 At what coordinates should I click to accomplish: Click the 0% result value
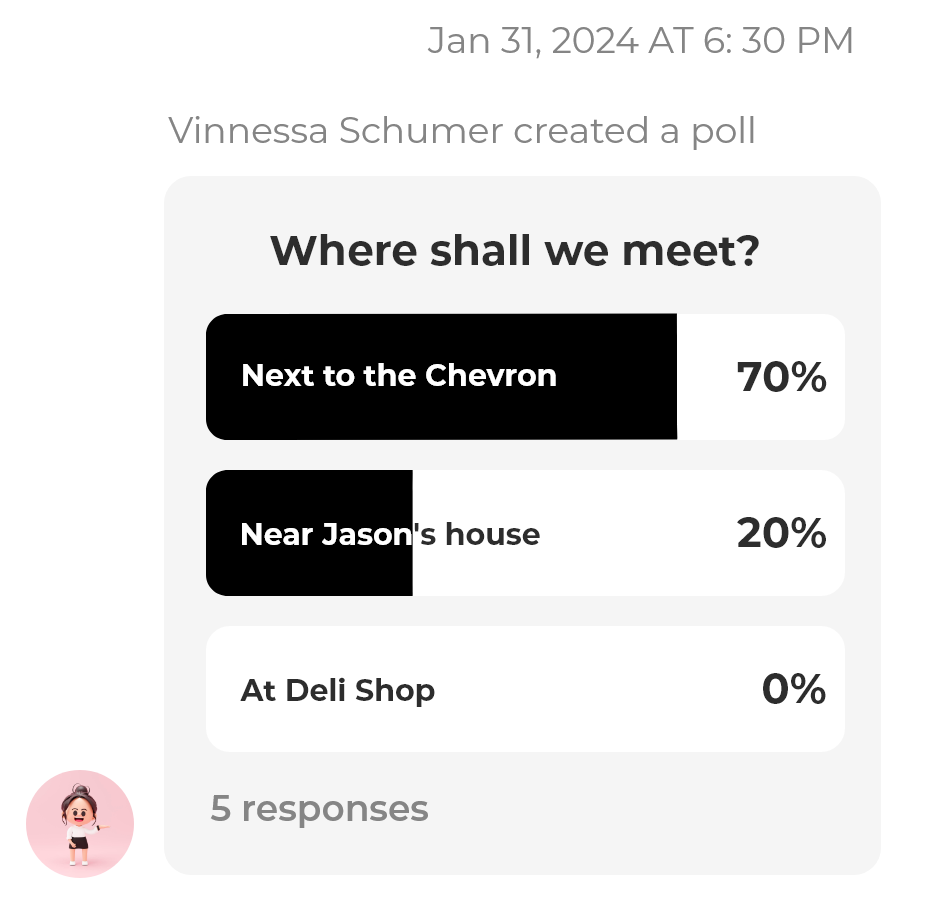tap(794, 689)
